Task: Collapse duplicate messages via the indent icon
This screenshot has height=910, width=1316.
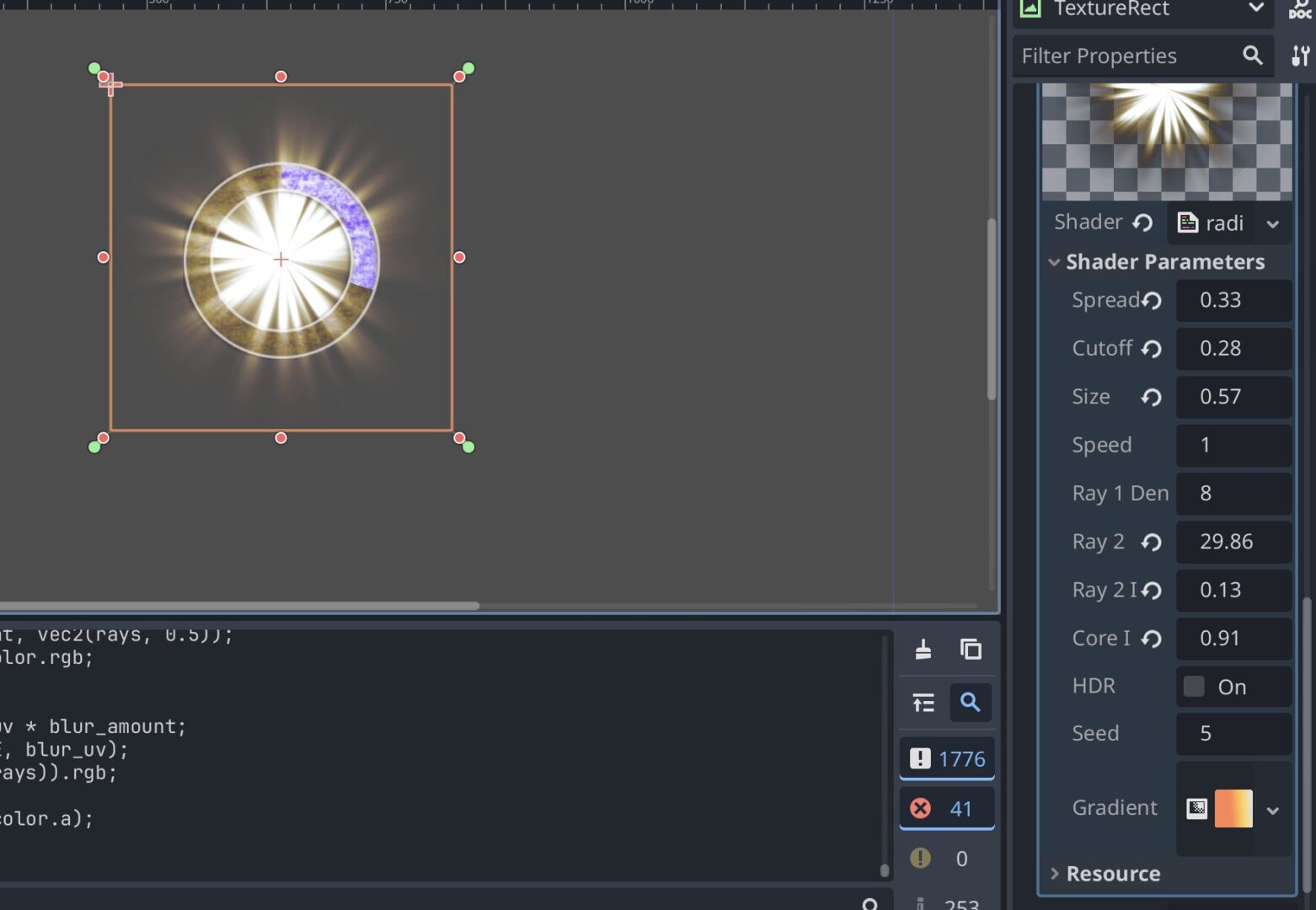Action: 923,702
